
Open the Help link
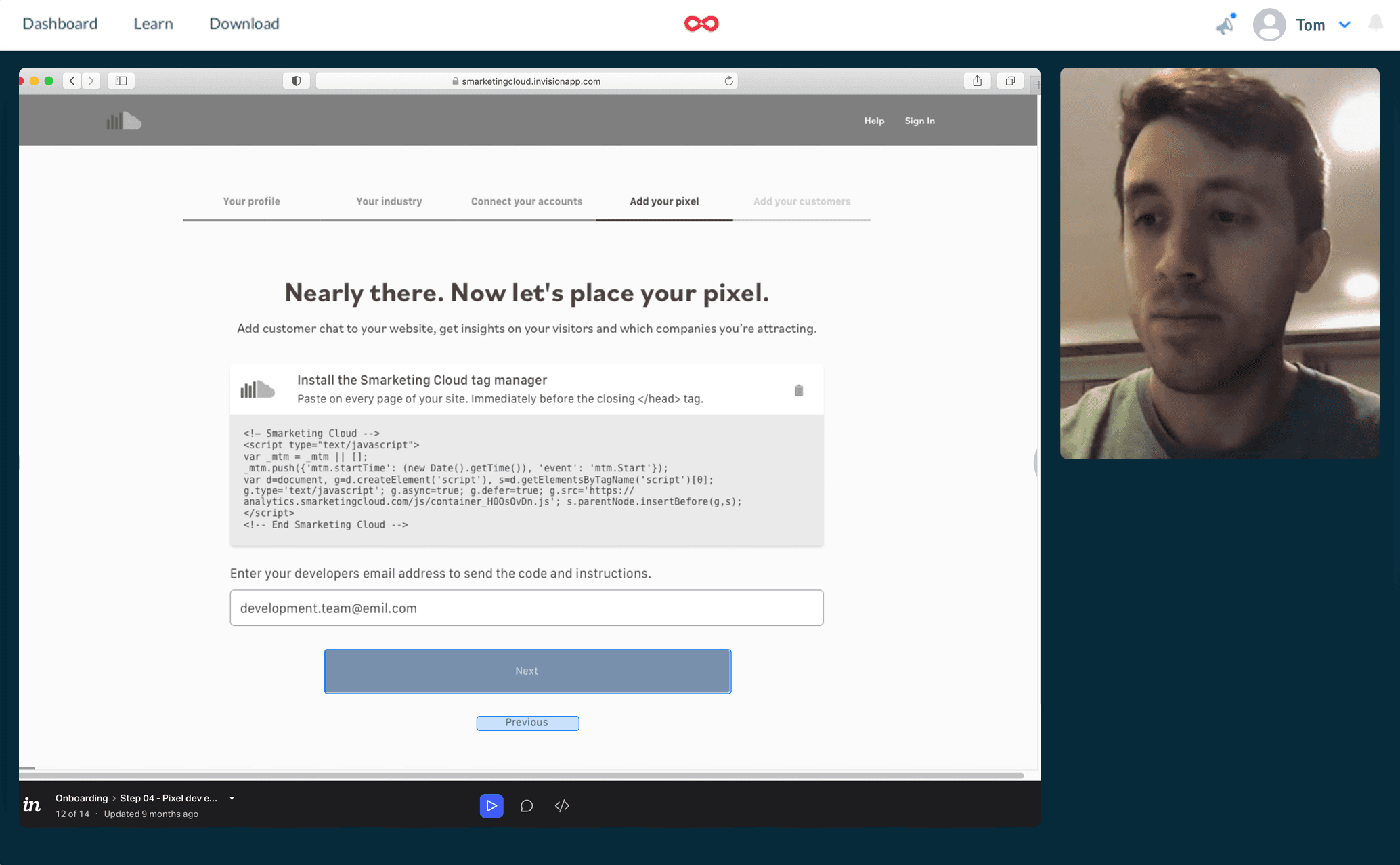coord(874,121)
